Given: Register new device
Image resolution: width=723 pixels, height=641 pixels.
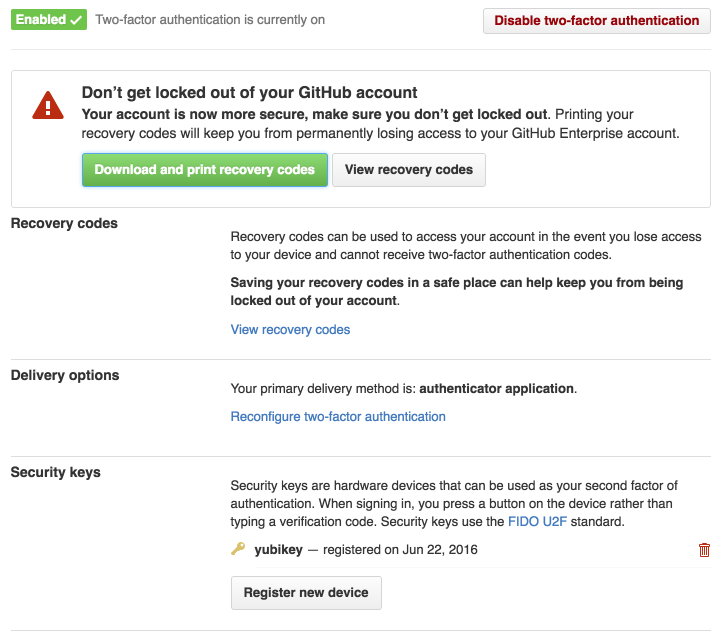Looking at the screenshot, I should (x=306, y=593).
